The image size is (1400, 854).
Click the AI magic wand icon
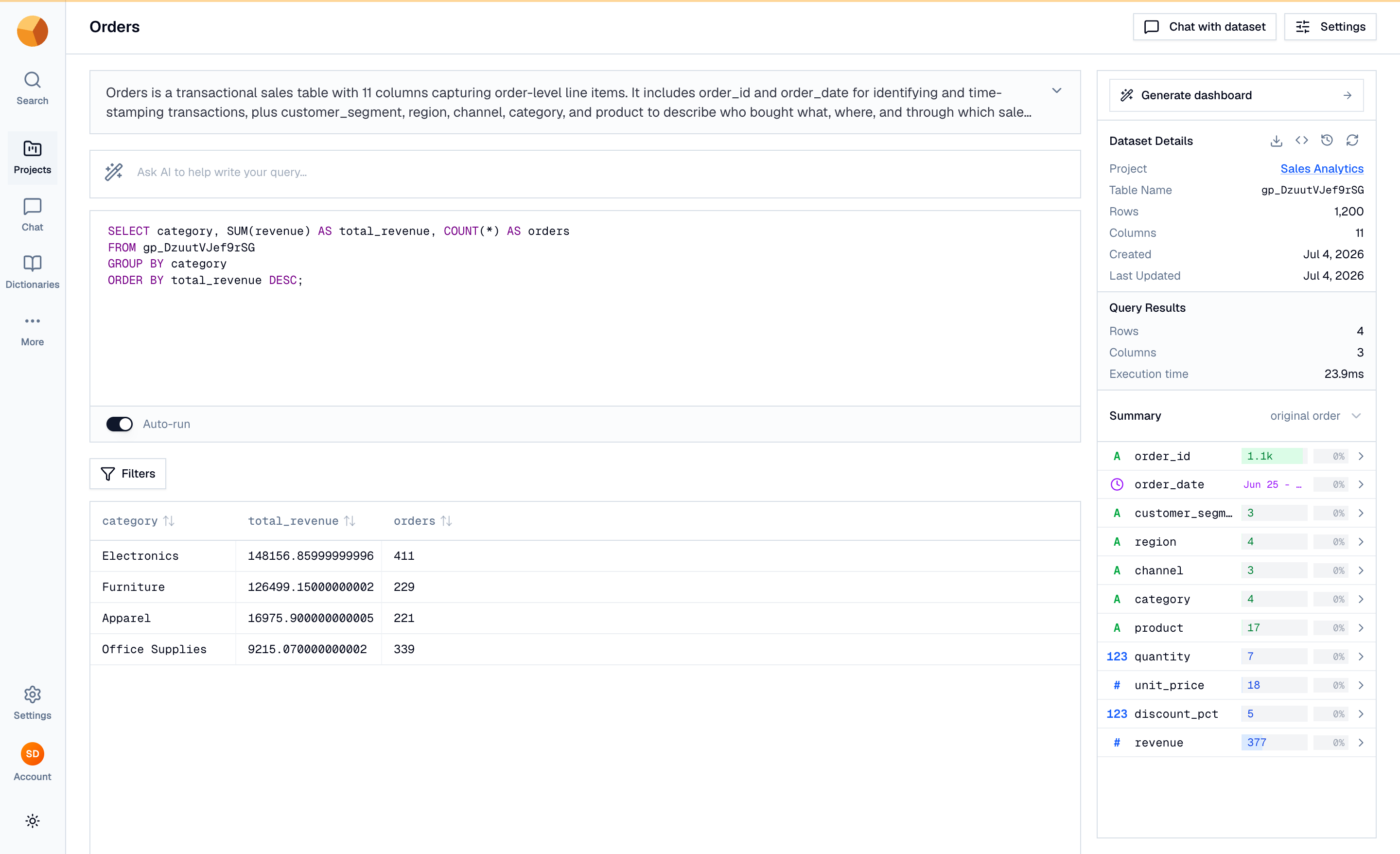(x=114, y=172)
